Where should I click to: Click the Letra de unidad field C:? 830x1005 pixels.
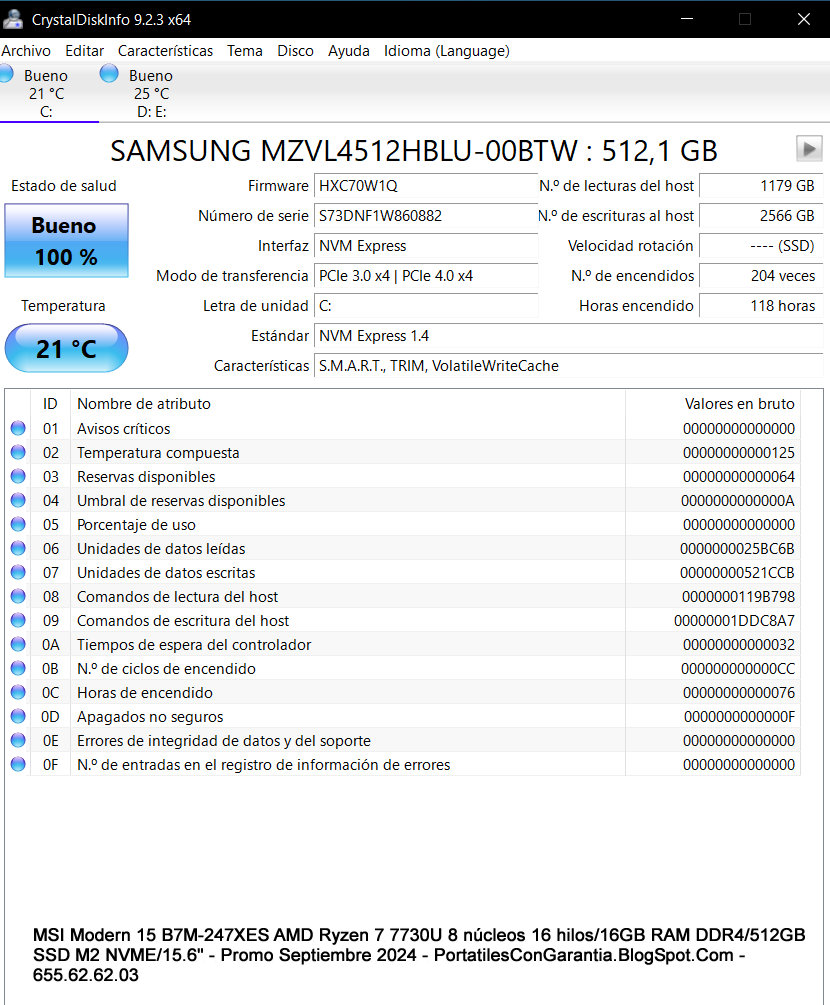click(x=426, y=306)
